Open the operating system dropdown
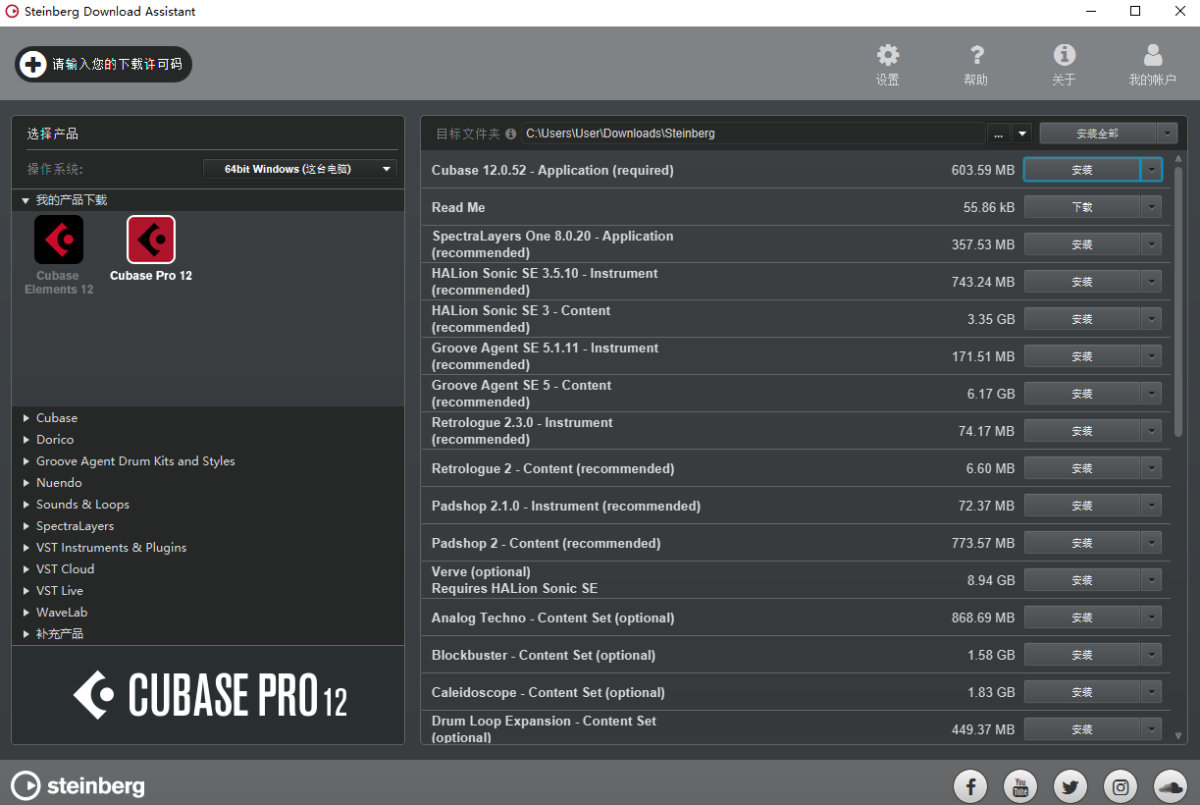 pyautogui.click(x=299, y=169)
